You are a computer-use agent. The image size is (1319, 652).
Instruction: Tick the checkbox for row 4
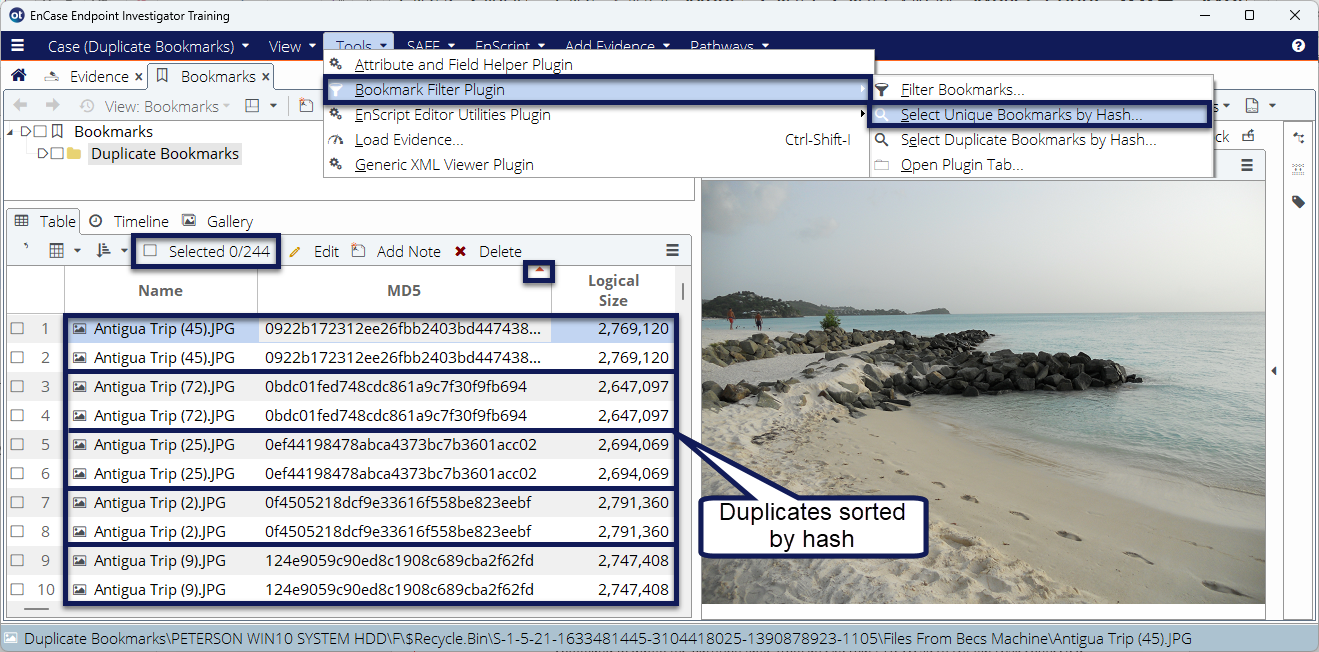pos(17,416)
